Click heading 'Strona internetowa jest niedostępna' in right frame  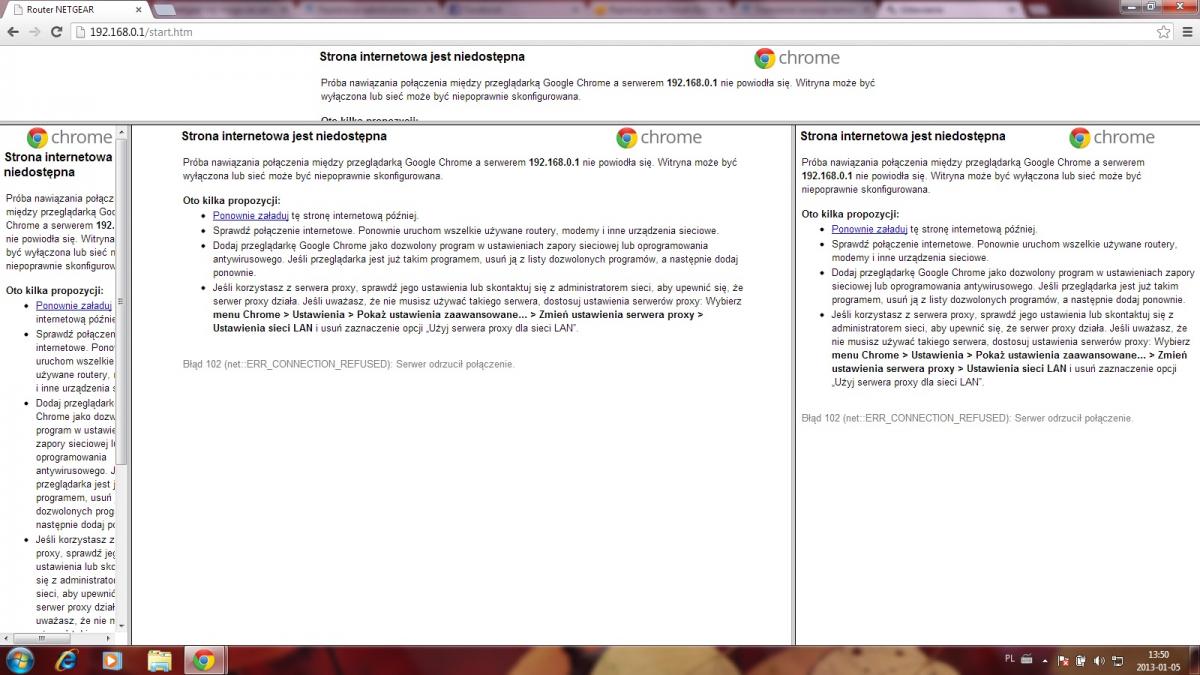click(x=903, y=136)
